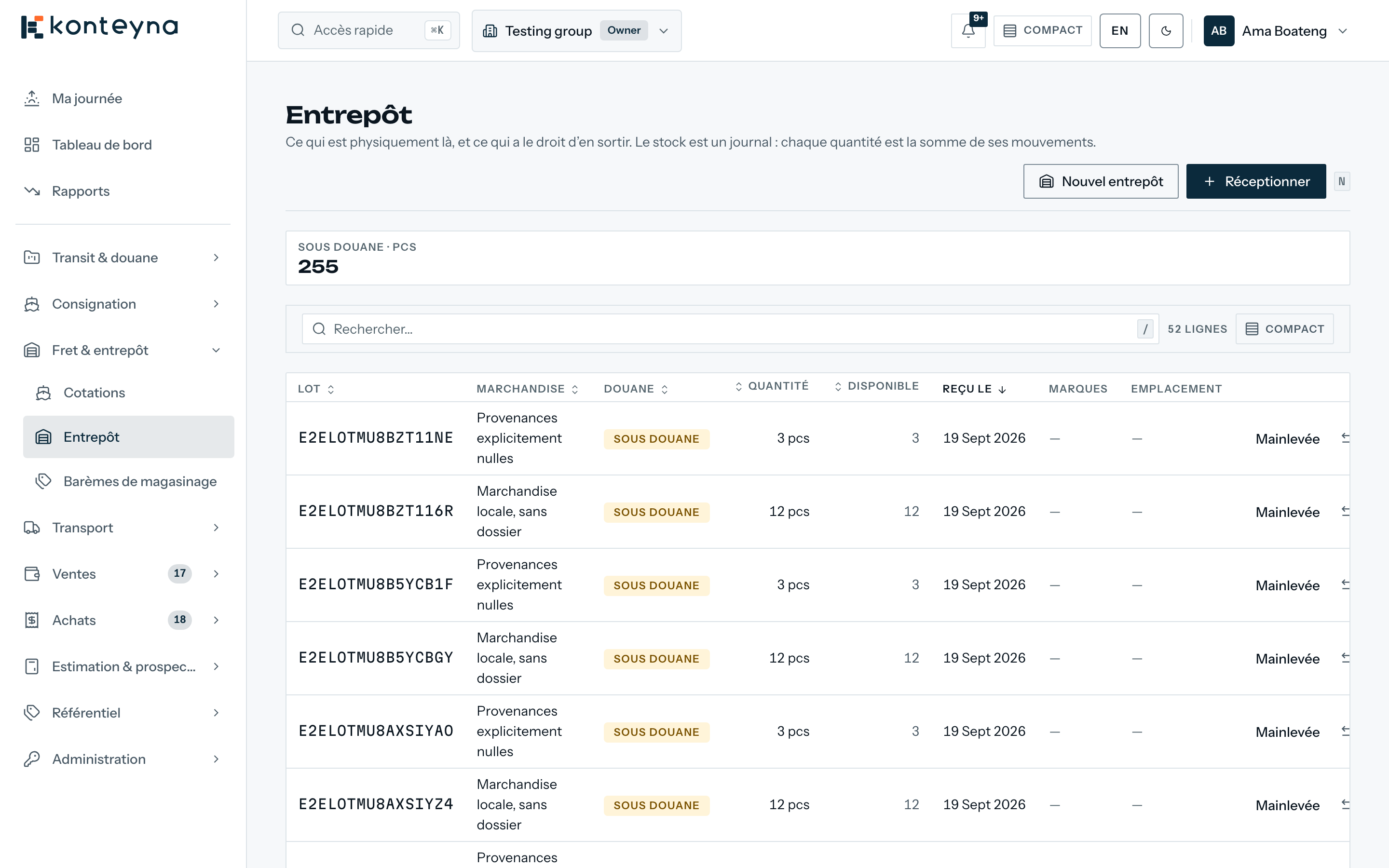Open lot E2ELOTMU8AXSIYAO
The height and width of the screenshot is (868, 1389).
point(376,732)
